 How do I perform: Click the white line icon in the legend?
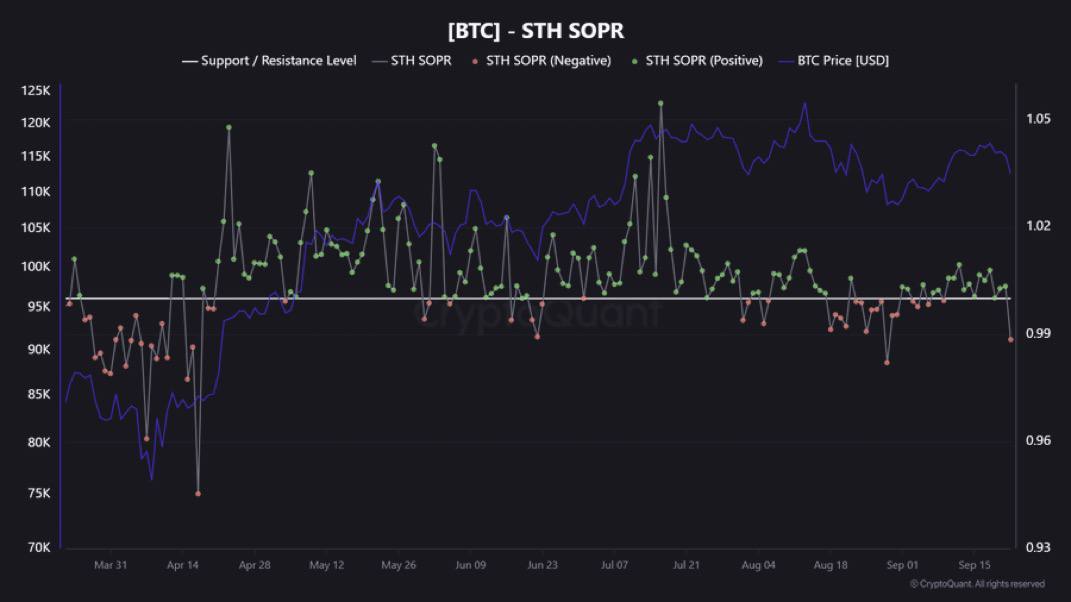189,61
